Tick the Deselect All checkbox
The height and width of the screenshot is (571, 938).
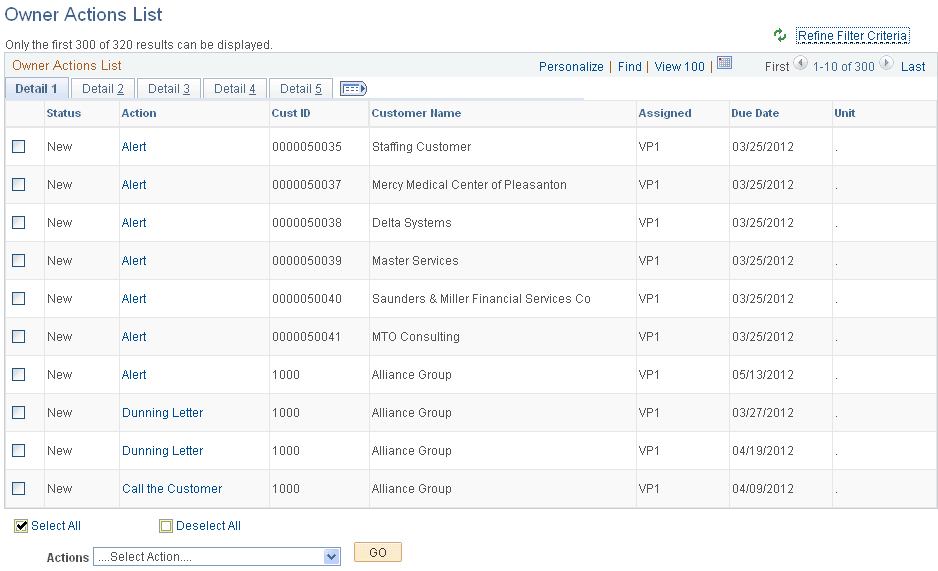coord(166,526)
